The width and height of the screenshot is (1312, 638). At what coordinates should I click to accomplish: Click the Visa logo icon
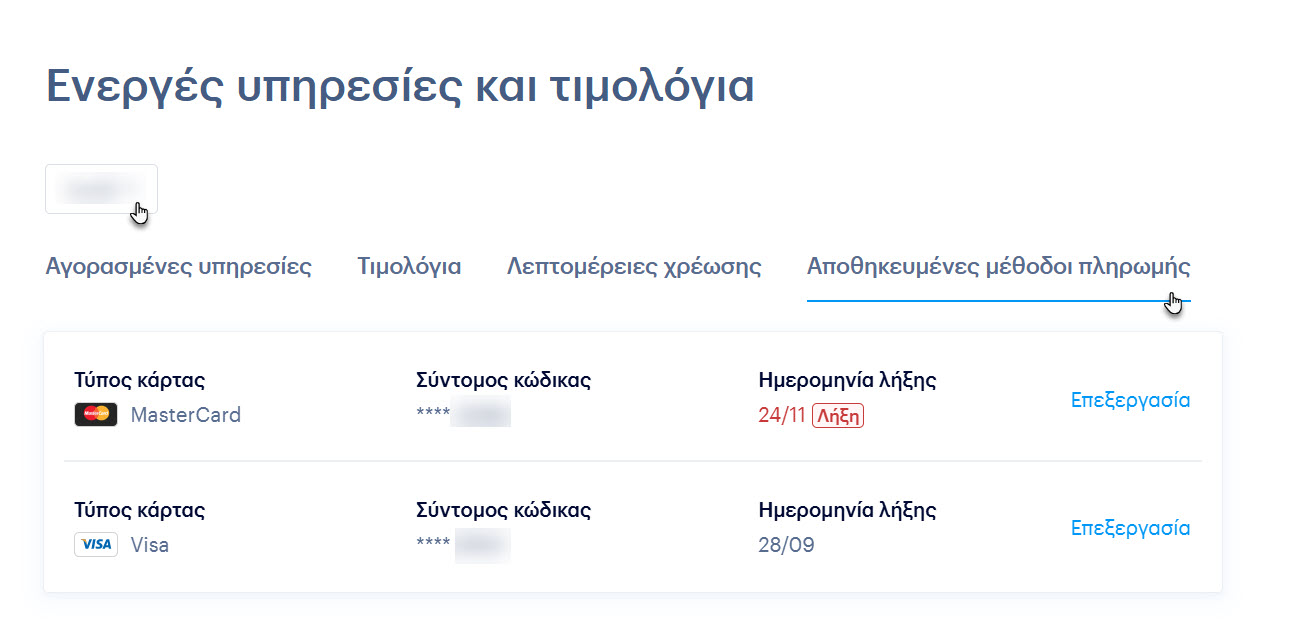pos(96,545)
